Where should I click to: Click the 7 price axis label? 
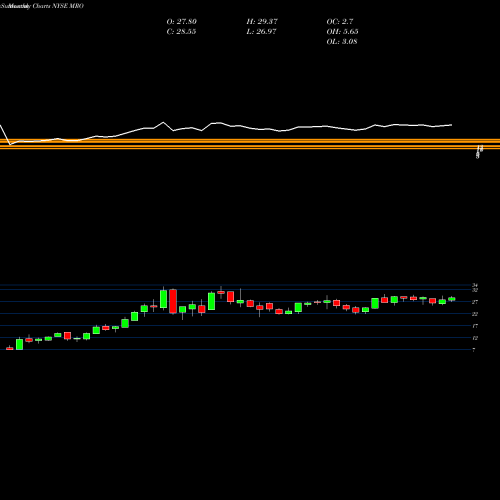click(x=474, y=350)
